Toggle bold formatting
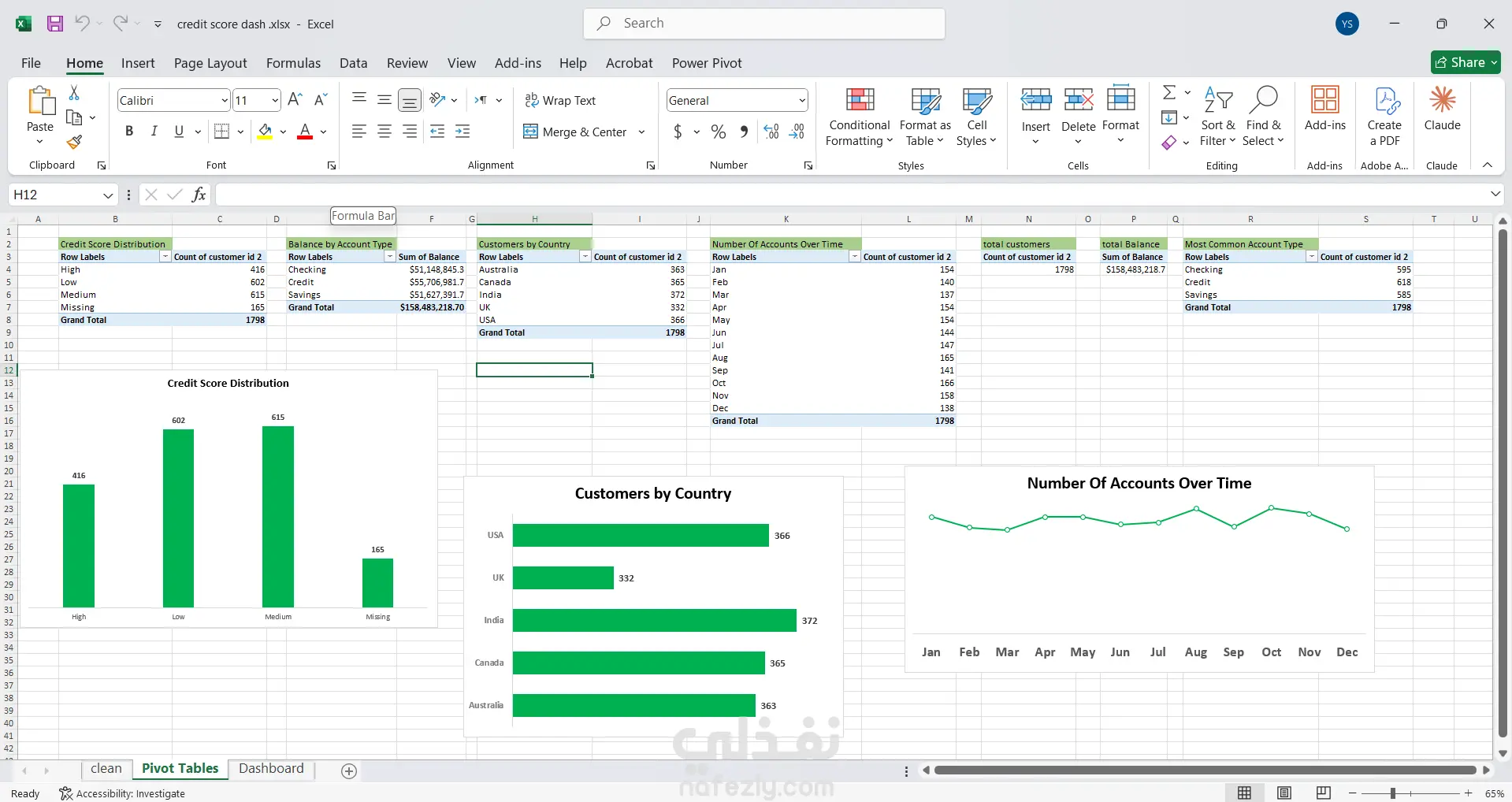This screenshot has width=1512, height=802. pyautogui.click(x=129, y=132)
